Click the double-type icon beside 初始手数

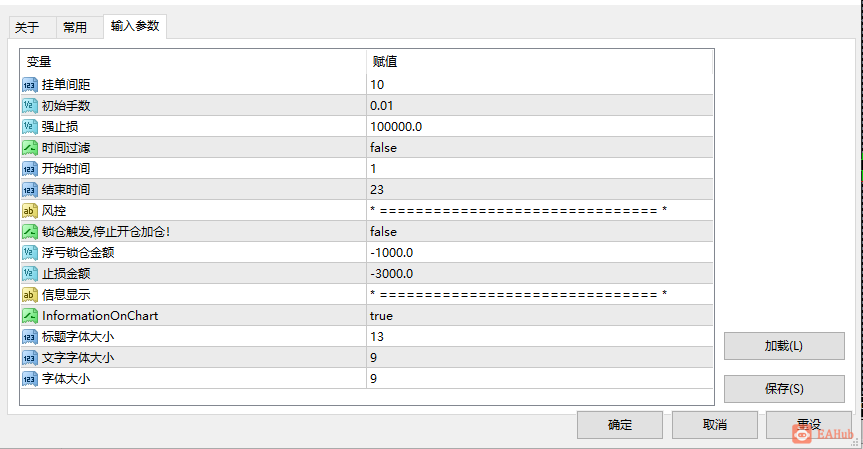[30, 106]
